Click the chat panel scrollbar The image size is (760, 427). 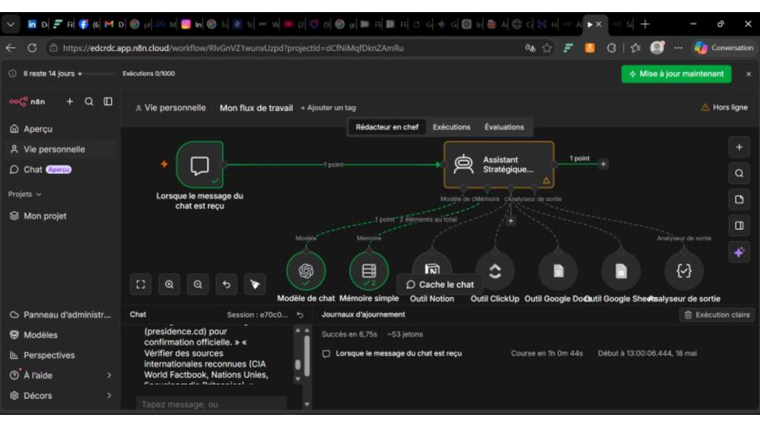(x=307, y=356)
